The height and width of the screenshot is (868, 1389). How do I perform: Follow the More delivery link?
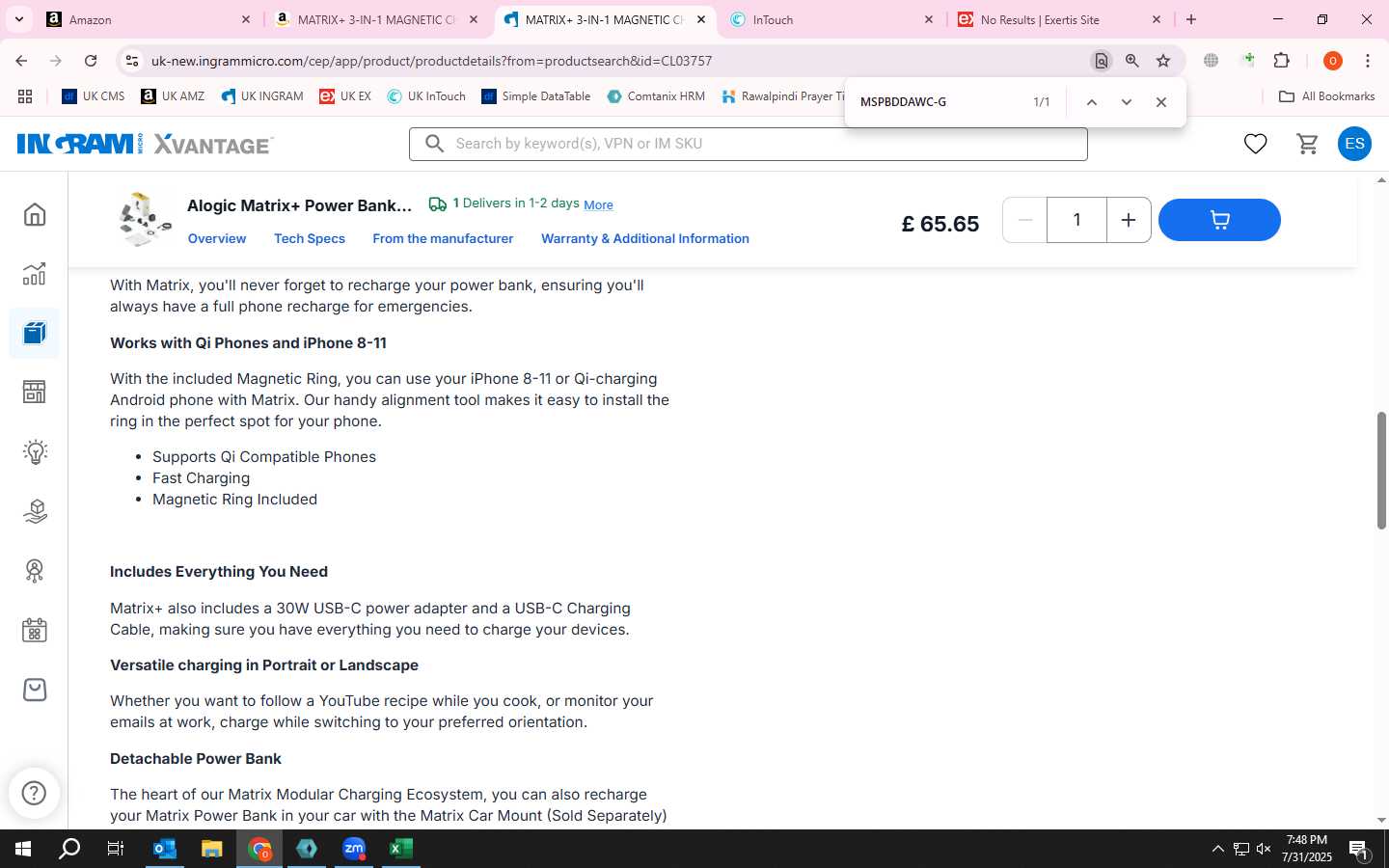tap(598, 204)
